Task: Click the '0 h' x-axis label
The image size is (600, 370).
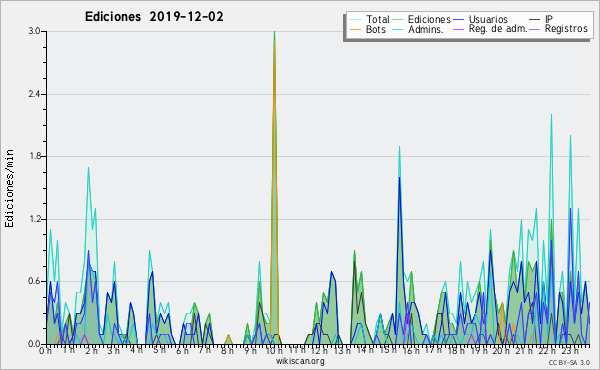Action: pos(46,351)
